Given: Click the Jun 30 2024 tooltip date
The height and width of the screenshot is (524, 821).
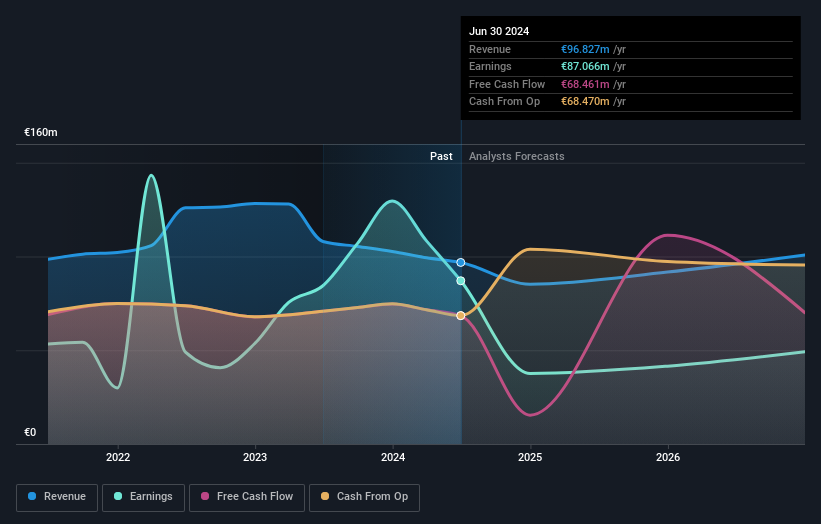Looking at the screenshot, I should [x=499, y=31].
